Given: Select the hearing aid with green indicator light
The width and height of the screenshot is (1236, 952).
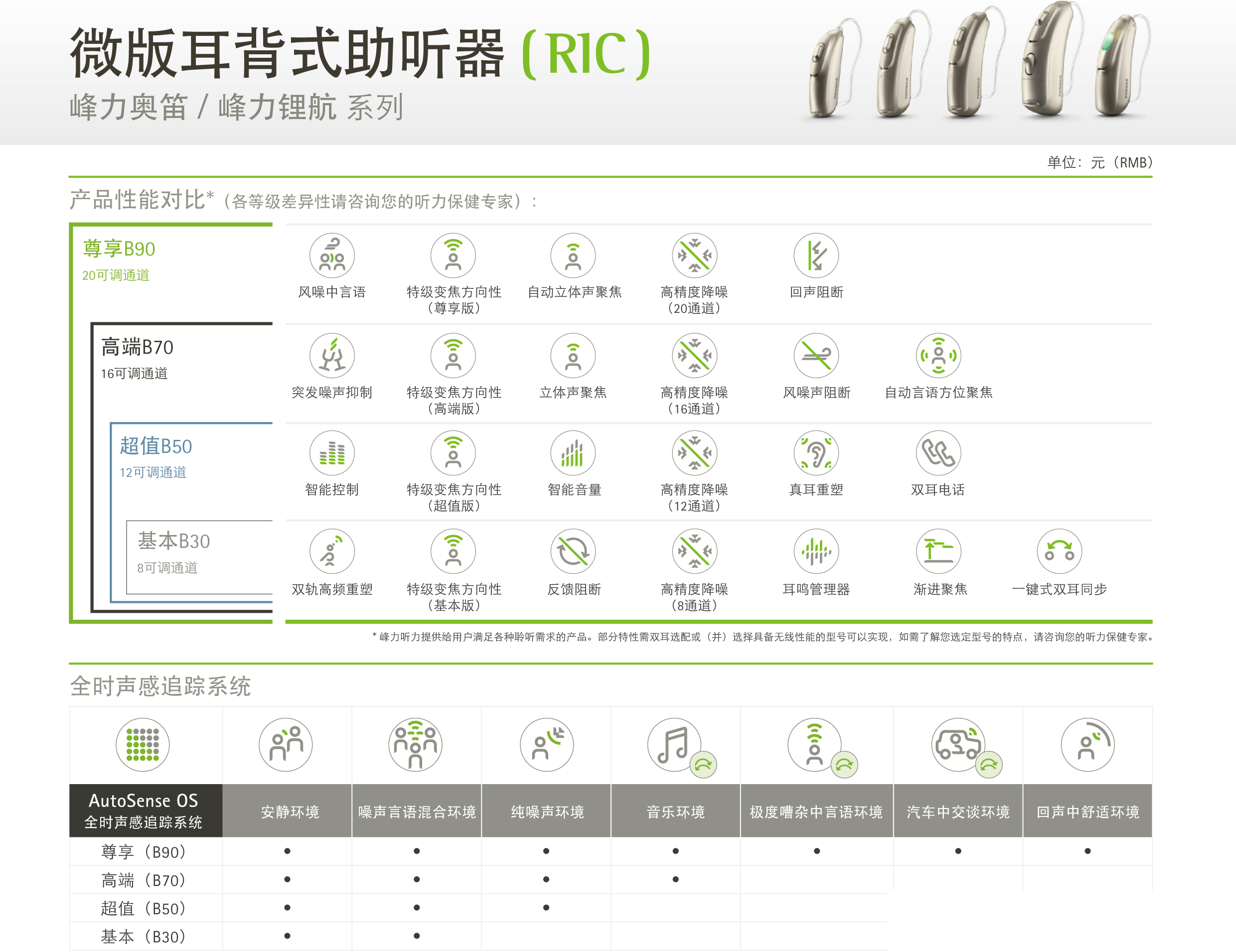Looking at the screenshot, I should coord(1123,65).
